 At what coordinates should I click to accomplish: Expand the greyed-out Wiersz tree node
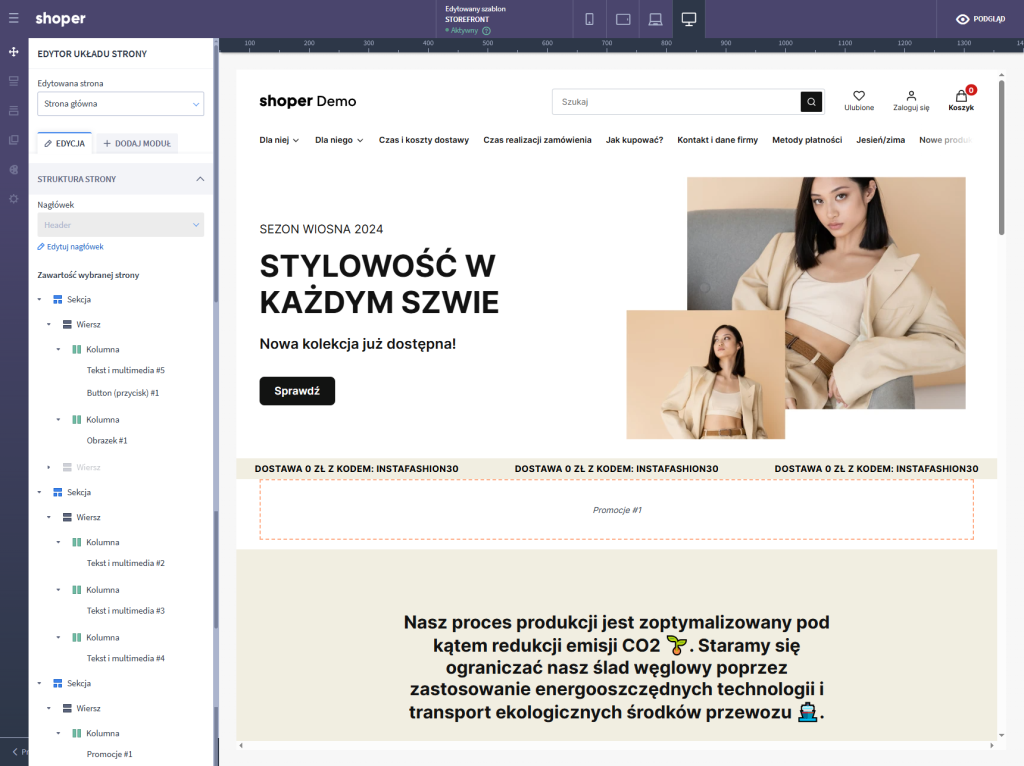49,467
